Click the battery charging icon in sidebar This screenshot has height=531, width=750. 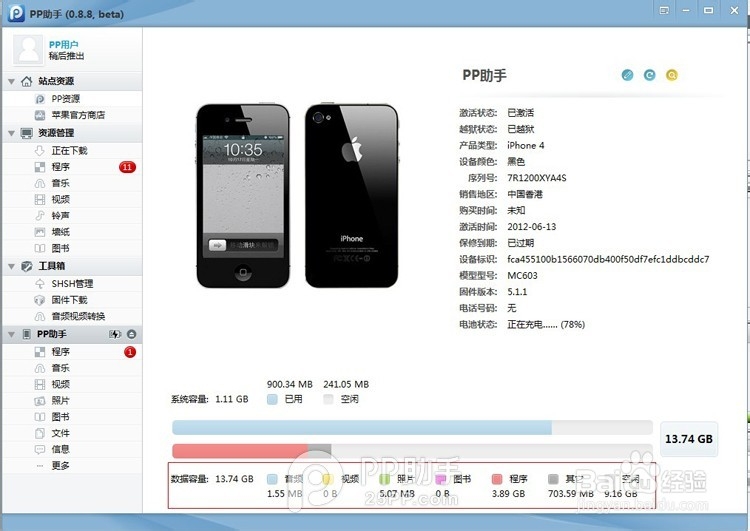pyautogui.click(x=115, y=334)
